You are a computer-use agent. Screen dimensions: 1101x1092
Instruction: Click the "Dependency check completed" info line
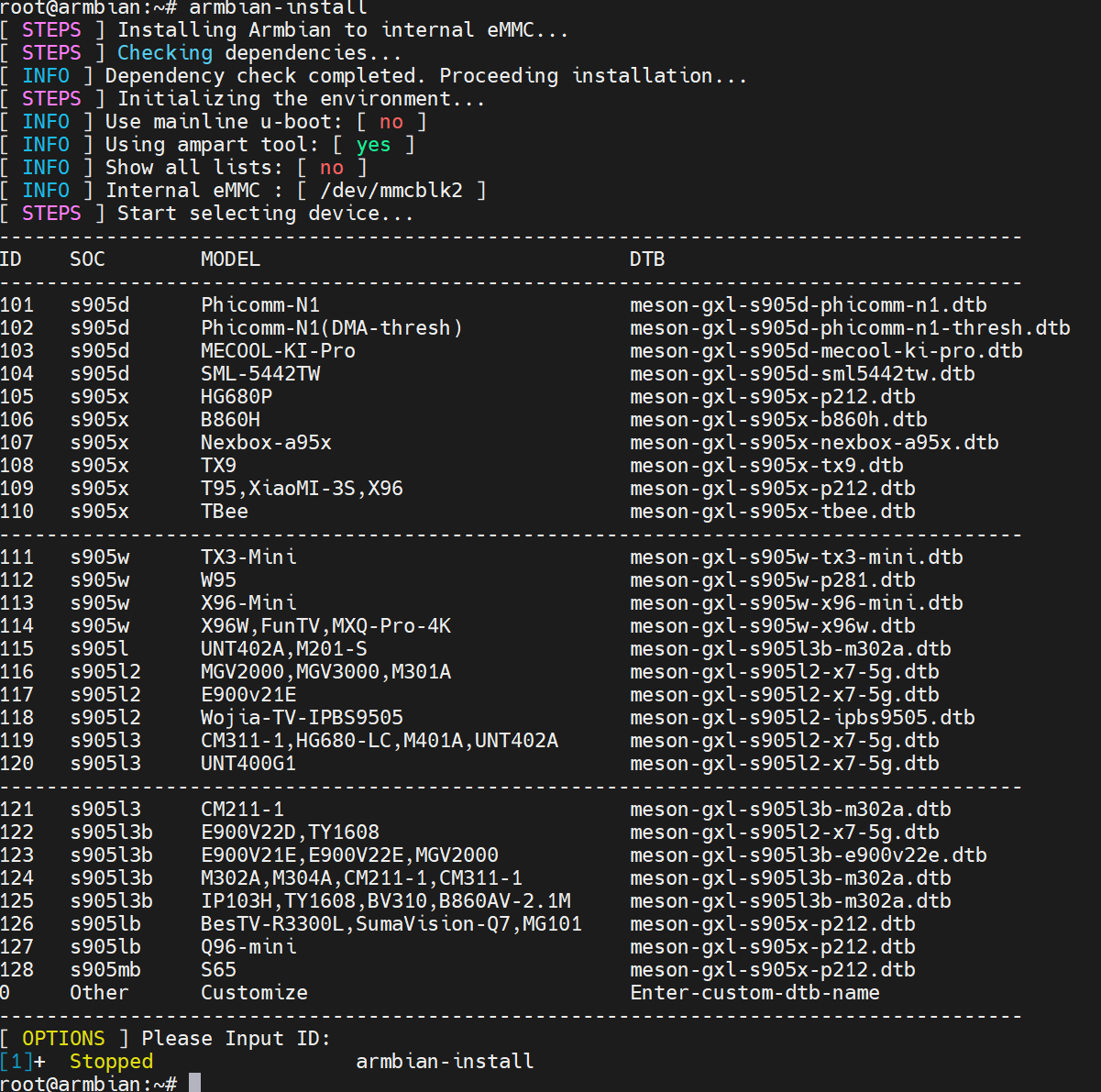[426, 76]
